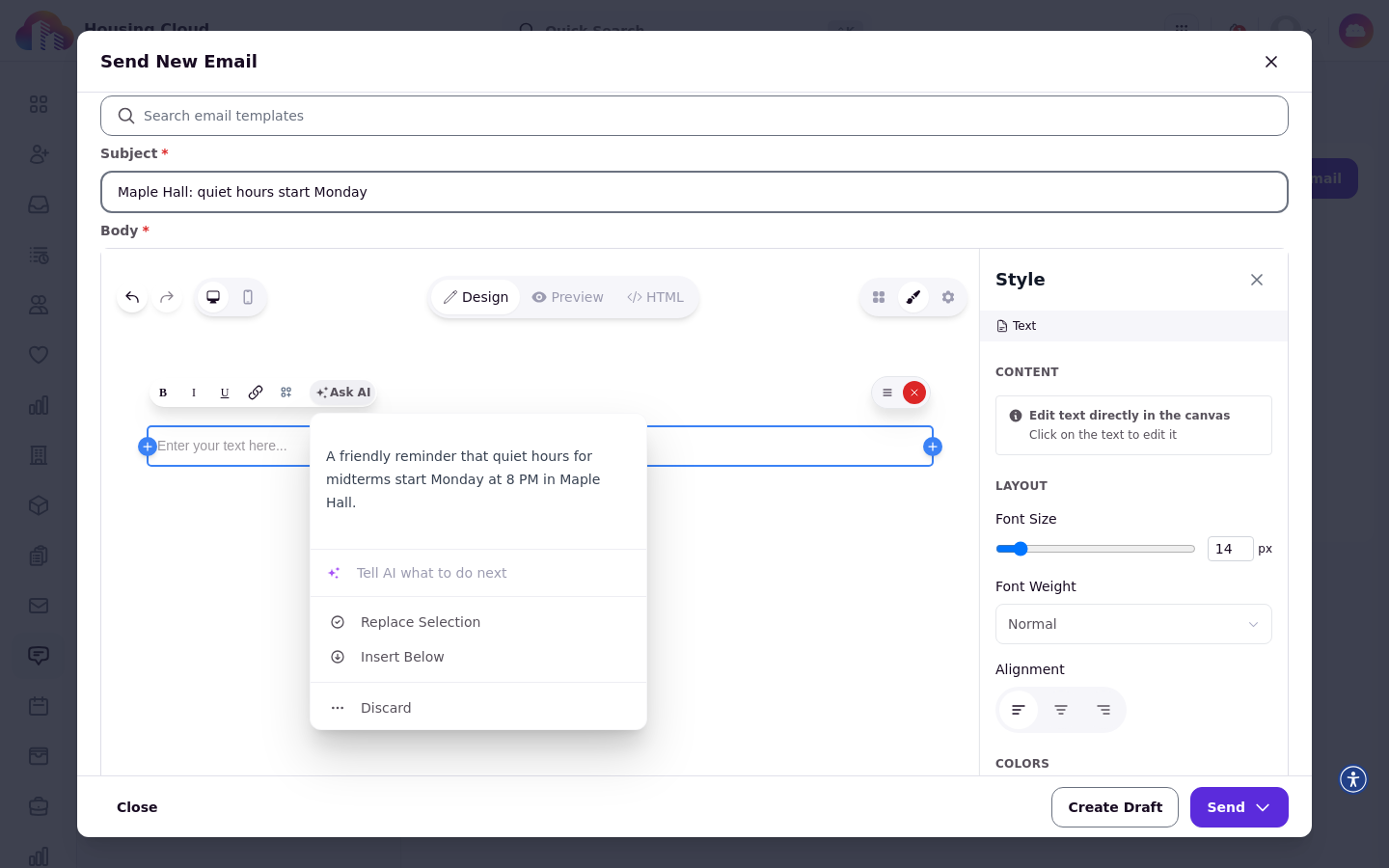The height and width of the screenshot is (868, 1389).
Task: Open the Send button dropdown
Action: (1239, 807)
